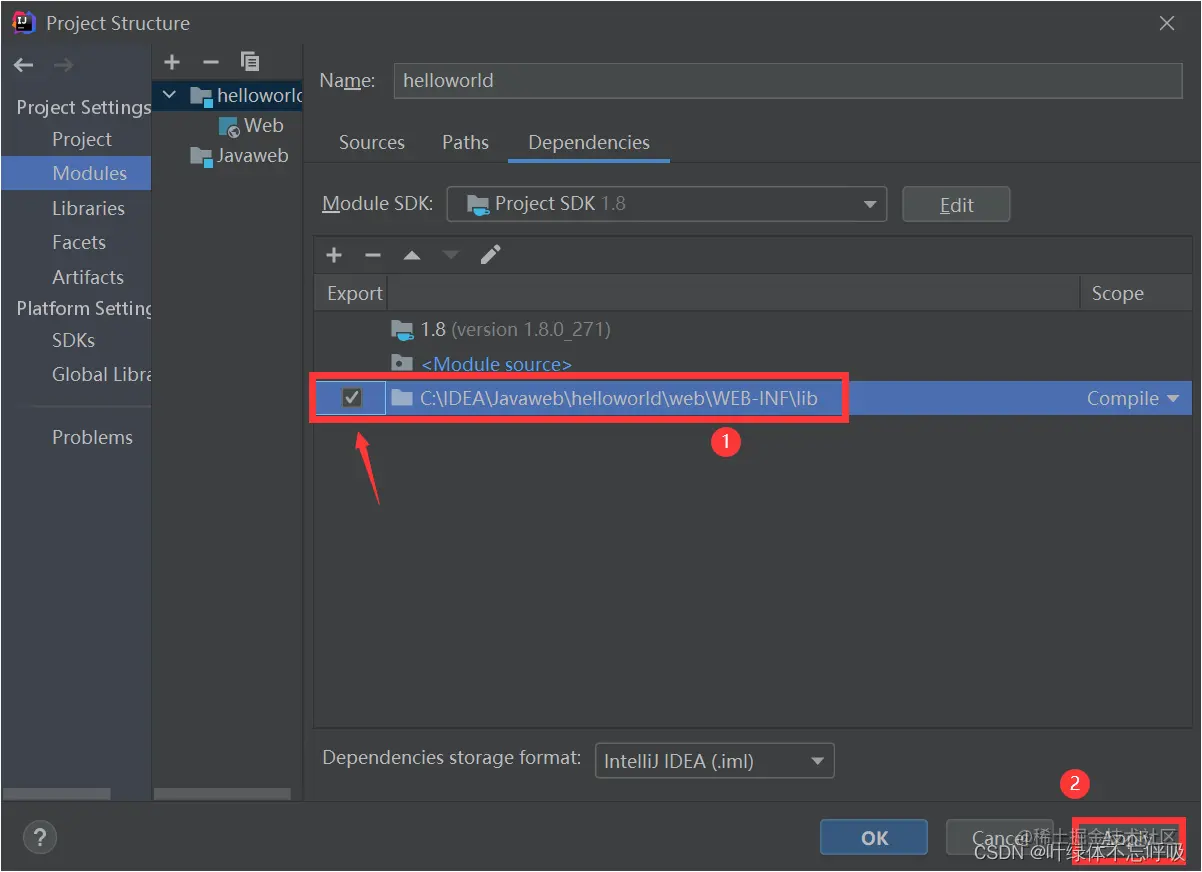Move dependency down with arrow
The height and width of the screenshot is (872, 1202).
451,255
